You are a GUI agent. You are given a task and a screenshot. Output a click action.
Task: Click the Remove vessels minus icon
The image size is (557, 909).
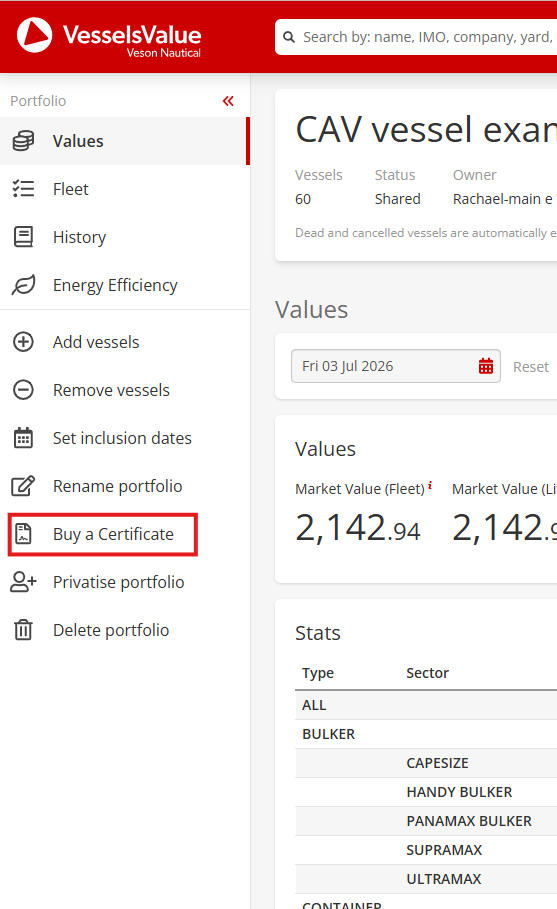[x=23, y=390]
